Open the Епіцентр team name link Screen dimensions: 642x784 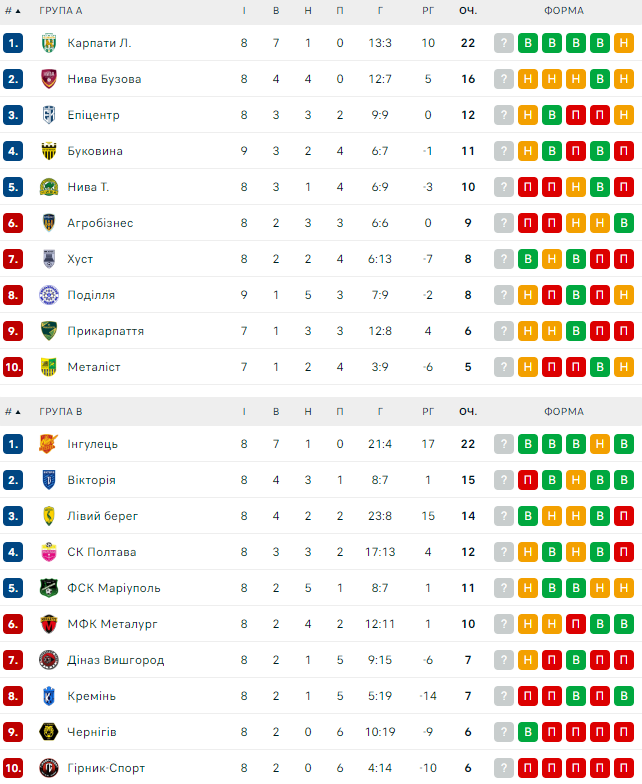93,115
